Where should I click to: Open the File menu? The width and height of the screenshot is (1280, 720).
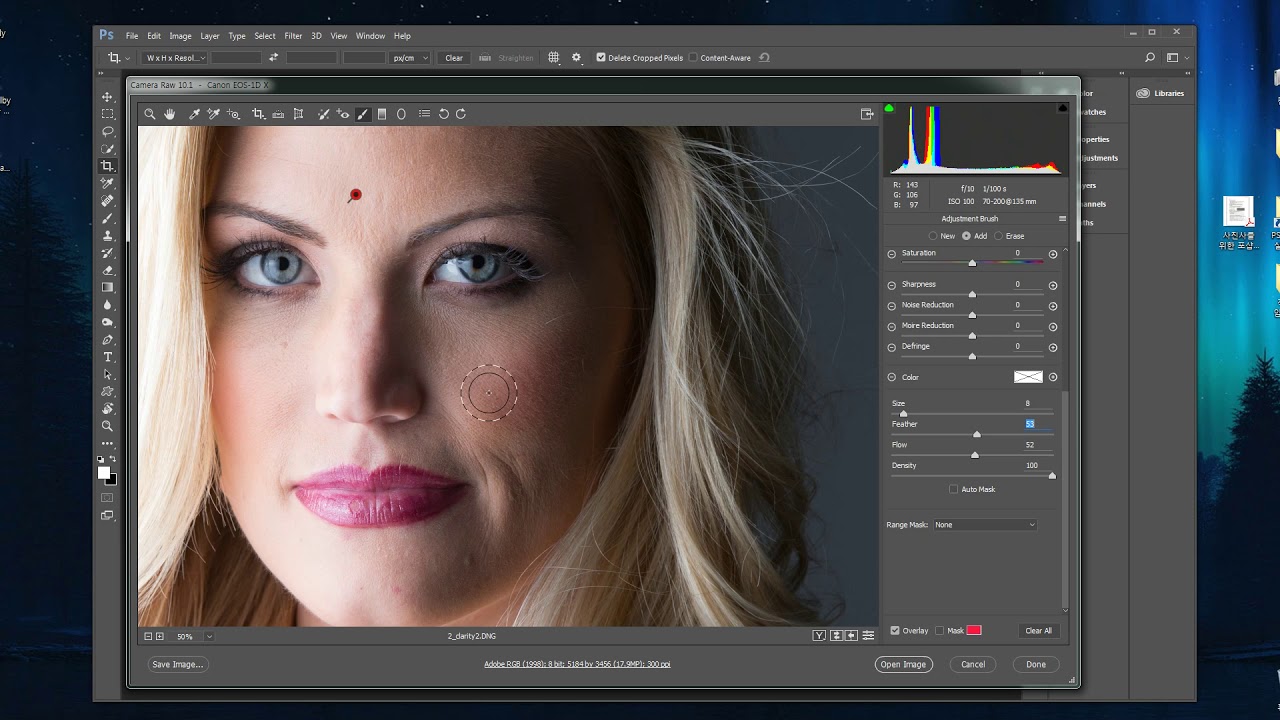coord(132,36)
